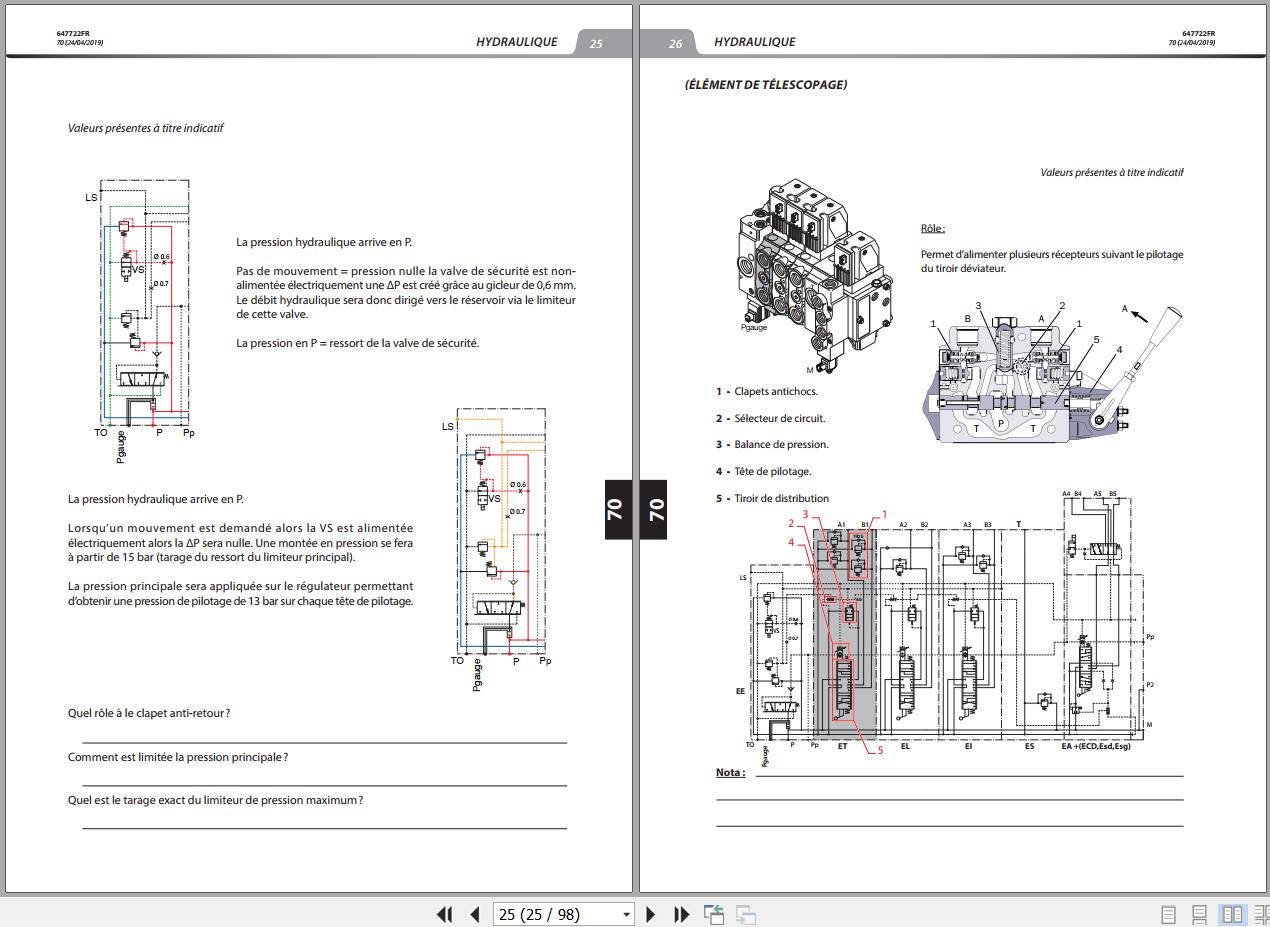
Task: Enable continuous scrolling page layout
Action: (x=1200, y=914)
